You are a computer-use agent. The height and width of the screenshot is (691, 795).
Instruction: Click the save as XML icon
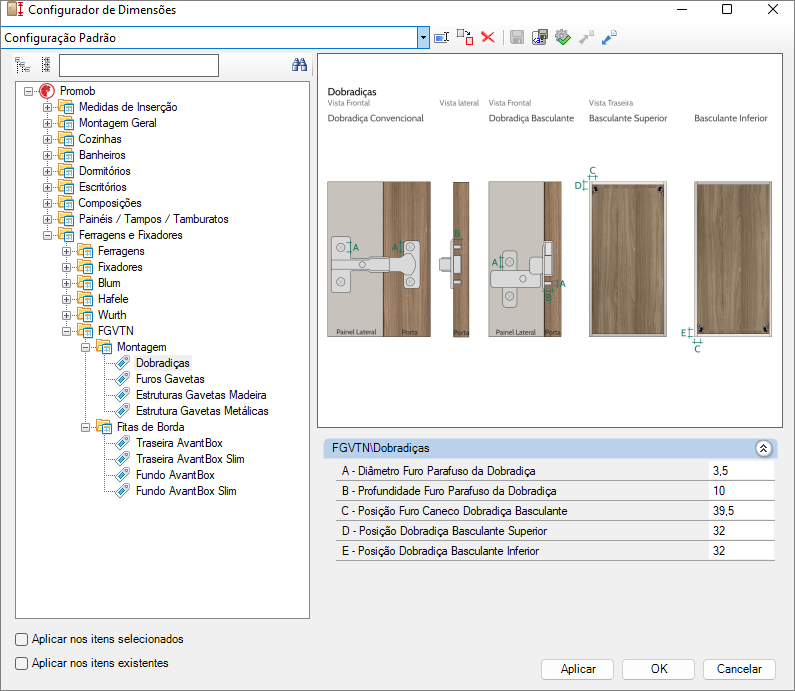coord(539,38)
